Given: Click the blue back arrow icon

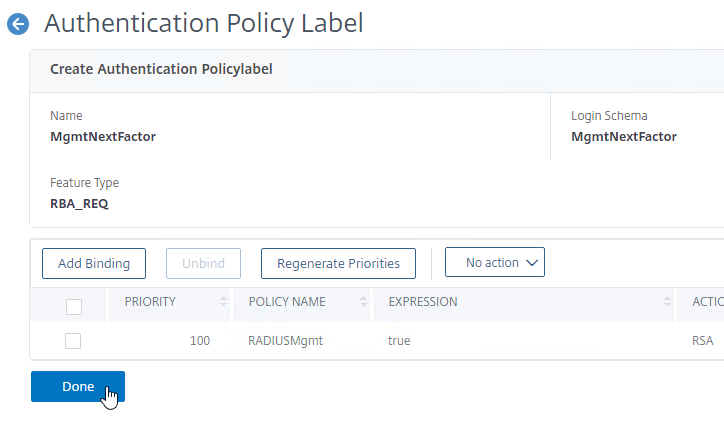Looking at the screenshot, I should [x=18, y=24].
